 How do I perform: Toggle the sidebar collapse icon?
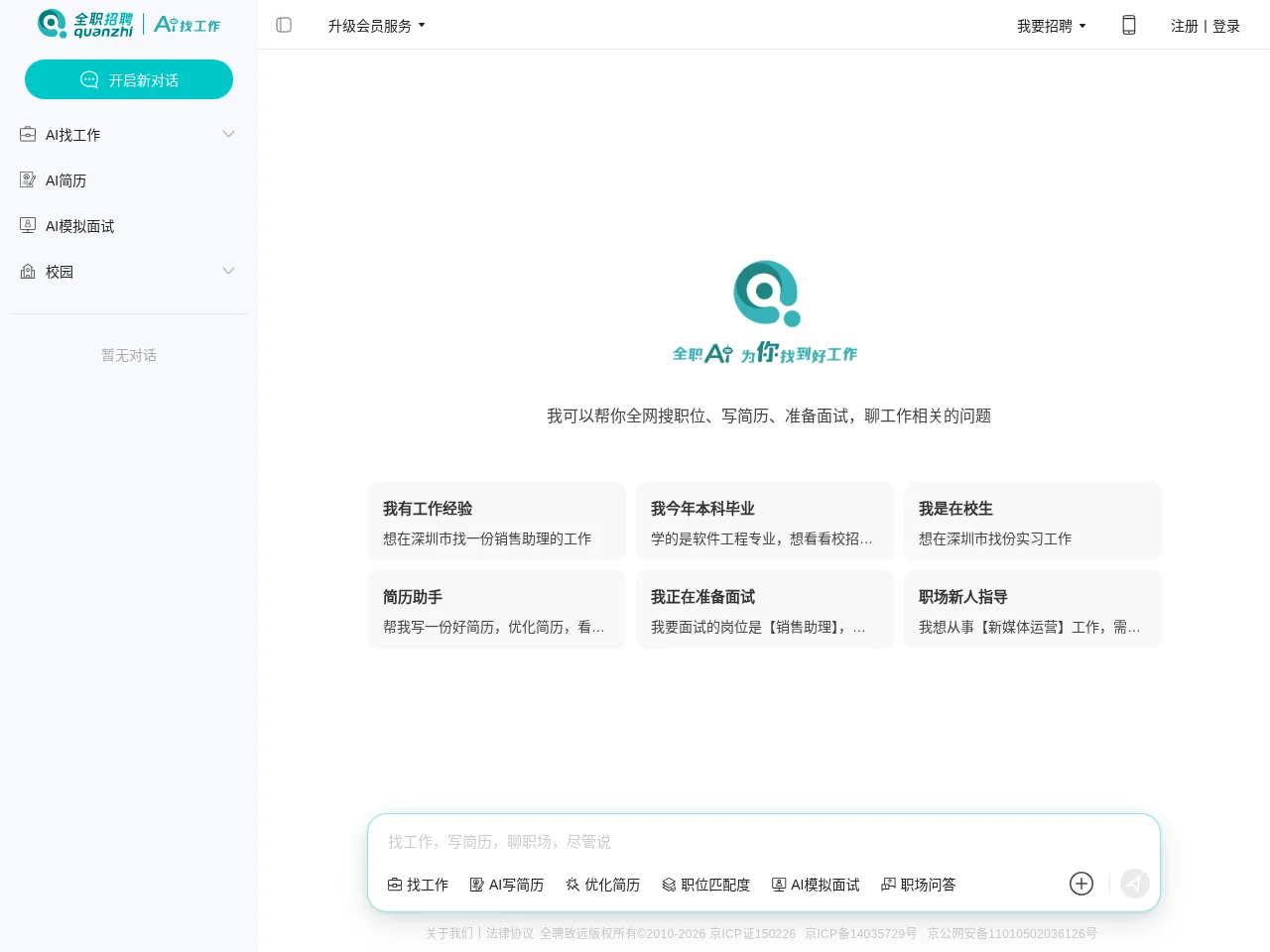pos(284,25)
